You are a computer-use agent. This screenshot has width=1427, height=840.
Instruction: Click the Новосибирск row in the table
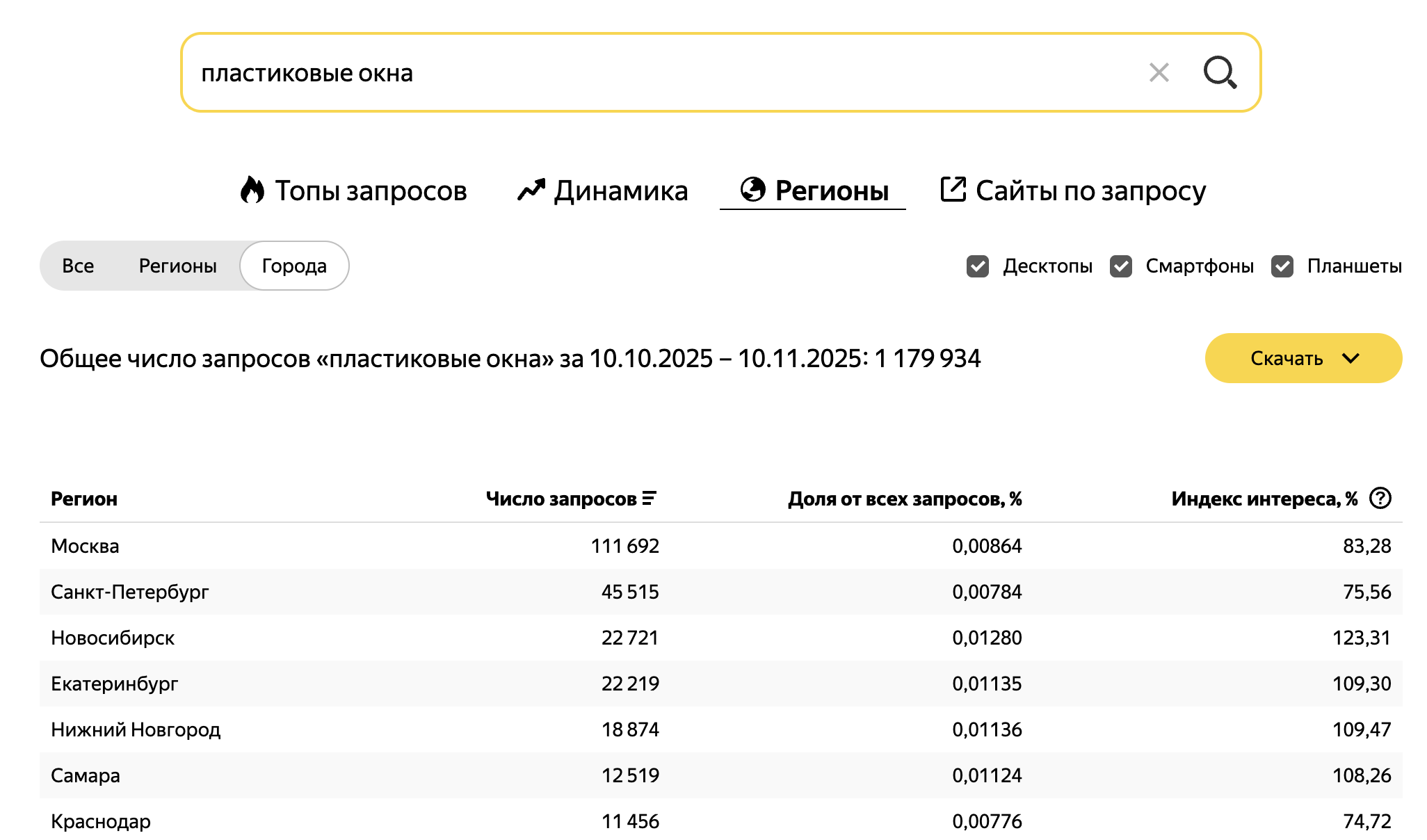pos(113,638)
